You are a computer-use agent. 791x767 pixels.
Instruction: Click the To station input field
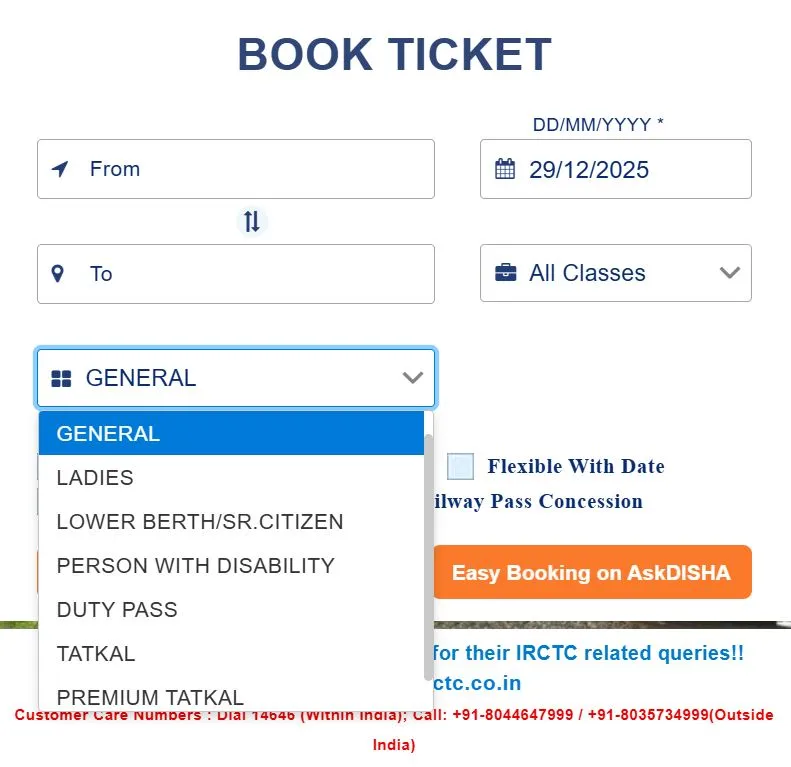(250, 273)
